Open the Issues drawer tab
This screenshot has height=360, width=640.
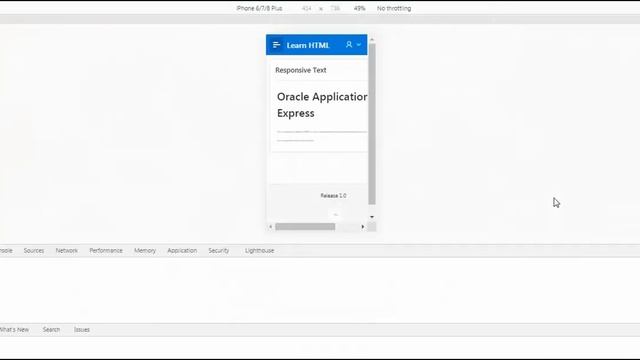click(82, 329)
